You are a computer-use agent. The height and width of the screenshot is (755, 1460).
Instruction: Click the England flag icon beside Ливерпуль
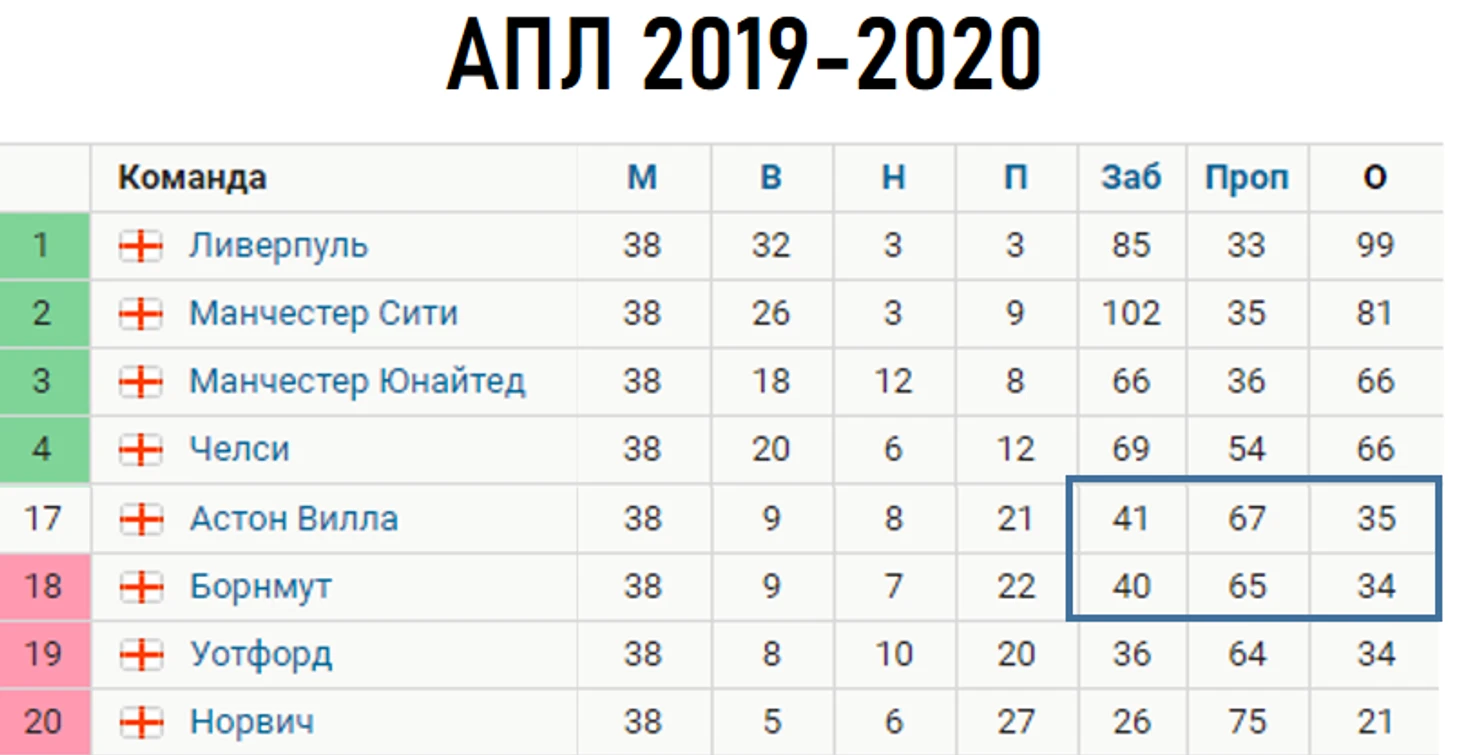click(x=141, y=246)
